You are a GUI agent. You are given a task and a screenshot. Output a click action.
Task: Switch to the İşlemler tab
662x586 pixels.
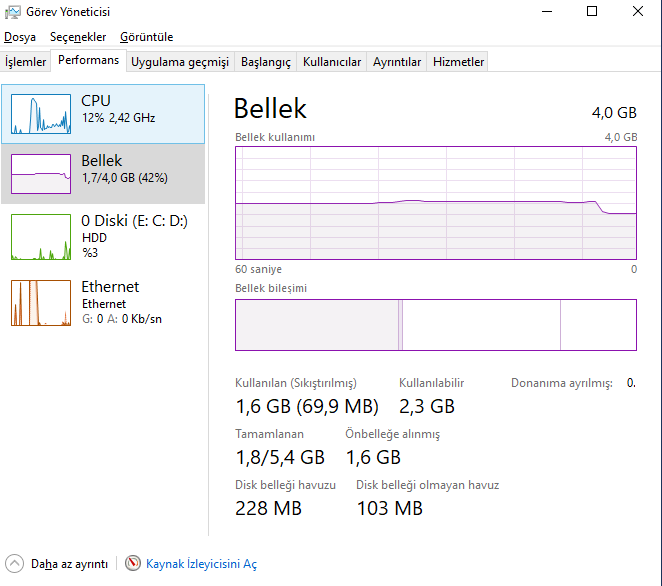click(26, 62)
